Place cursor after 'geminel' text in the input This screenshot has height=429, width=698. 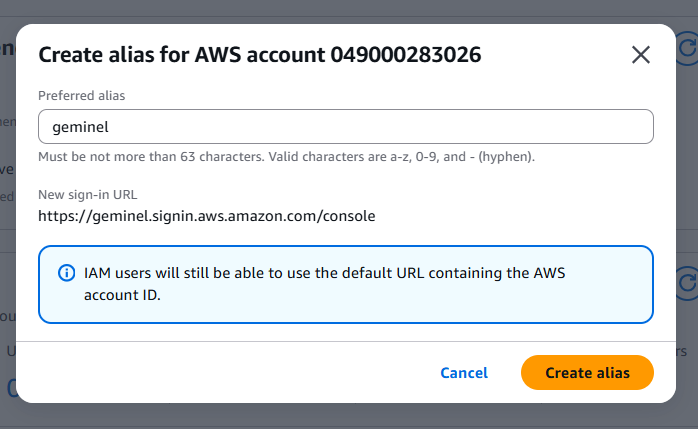tap(110, 127)
